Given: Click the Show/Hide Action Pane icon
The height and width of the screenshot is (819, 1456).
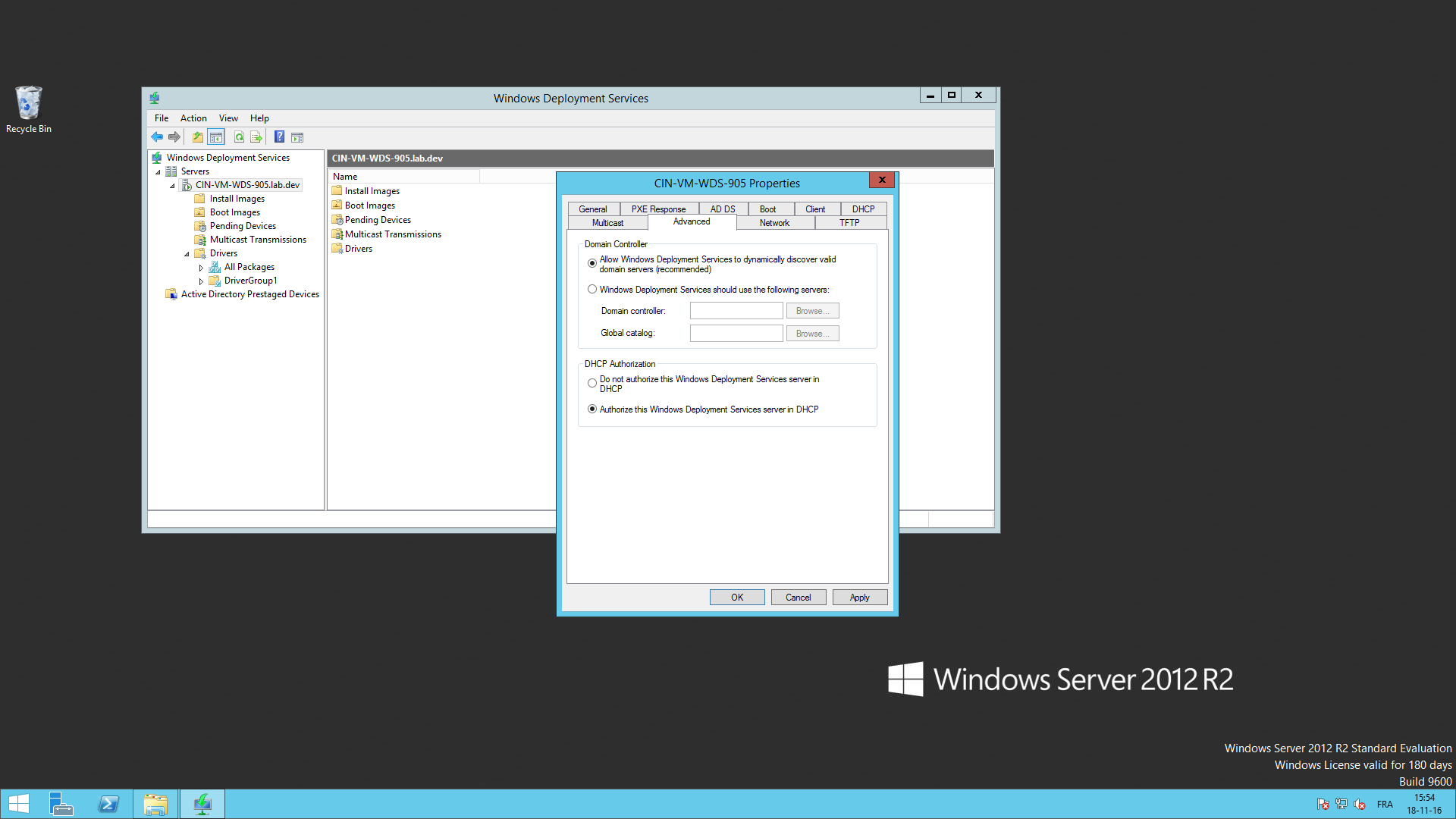Looking at the screenshot, I should [297, 137].
